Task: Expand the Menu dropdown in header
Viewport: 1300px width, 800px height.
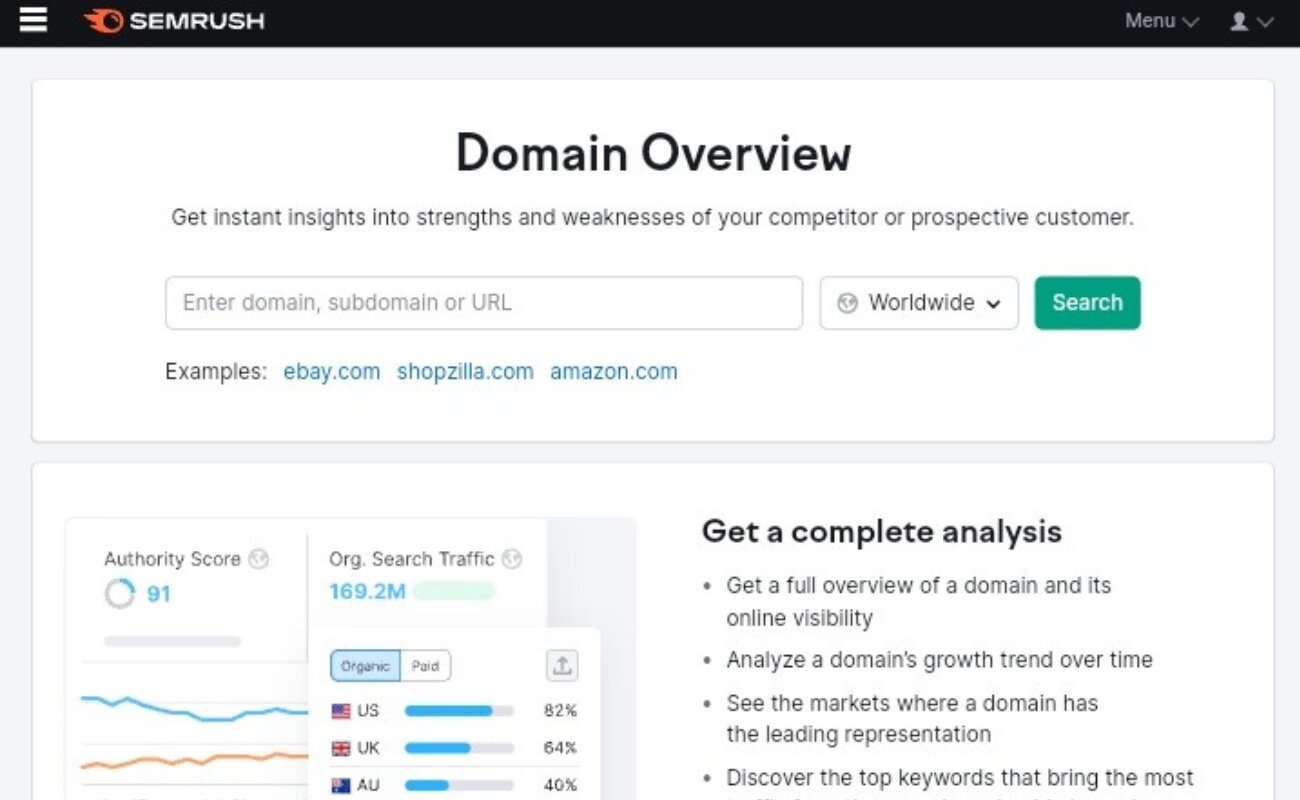Action: tap(1161, 21)
